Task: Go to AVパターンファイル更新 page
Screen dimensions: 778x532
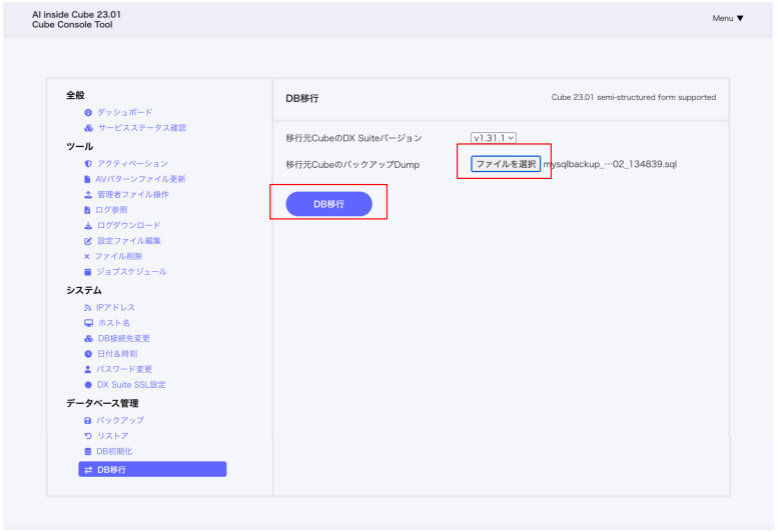Action: (x=141, y=179)
